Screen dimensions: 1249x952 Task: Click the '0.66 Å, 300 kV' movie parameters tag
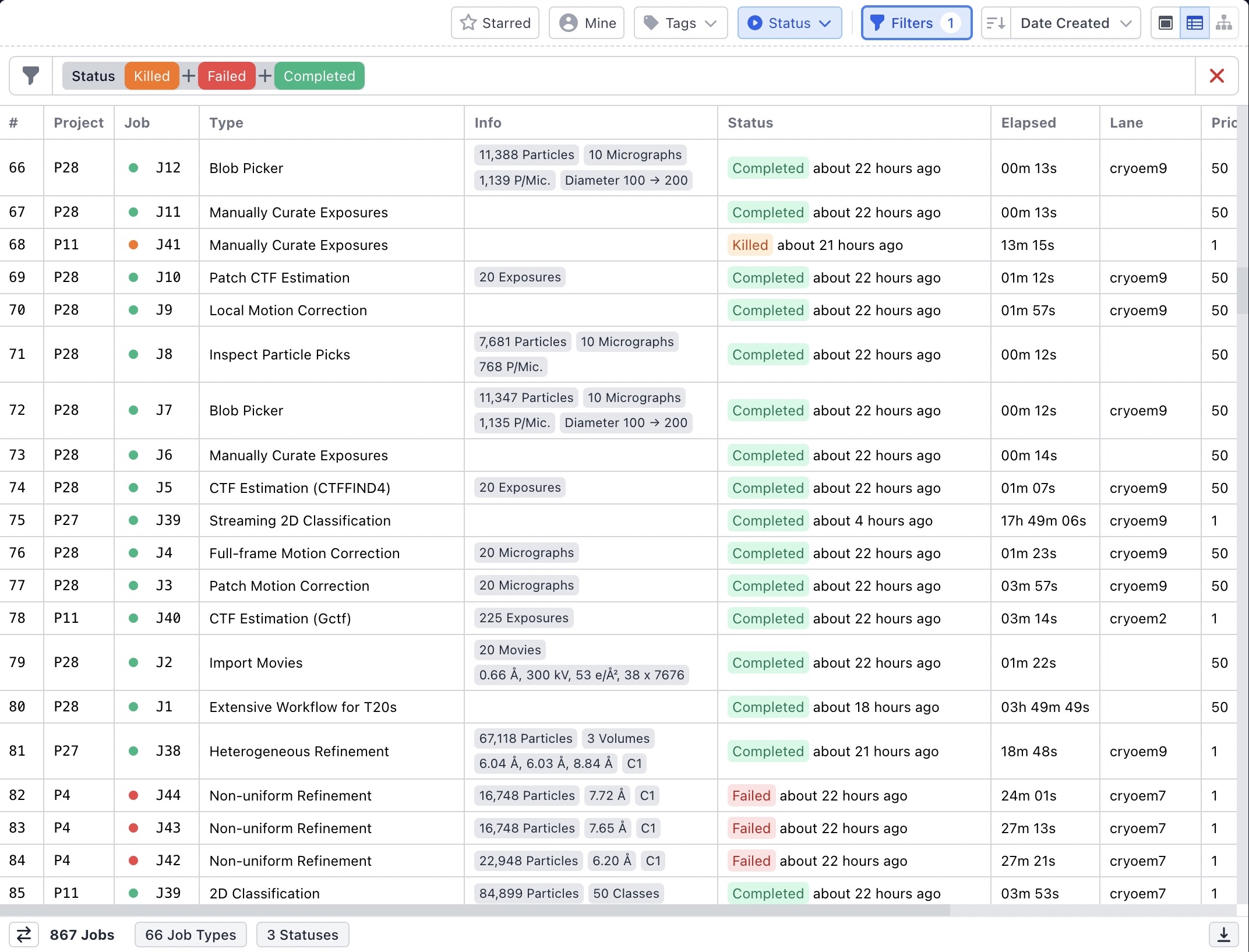tap(581, 675)
